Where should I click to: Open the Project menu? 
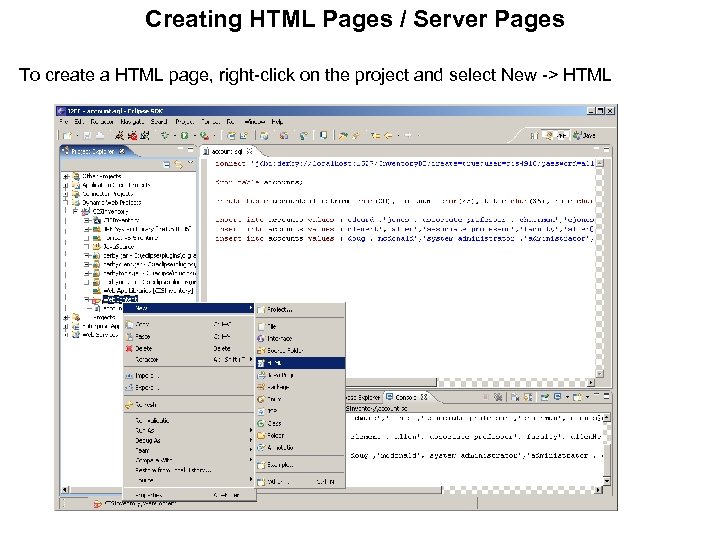point(185,122)
